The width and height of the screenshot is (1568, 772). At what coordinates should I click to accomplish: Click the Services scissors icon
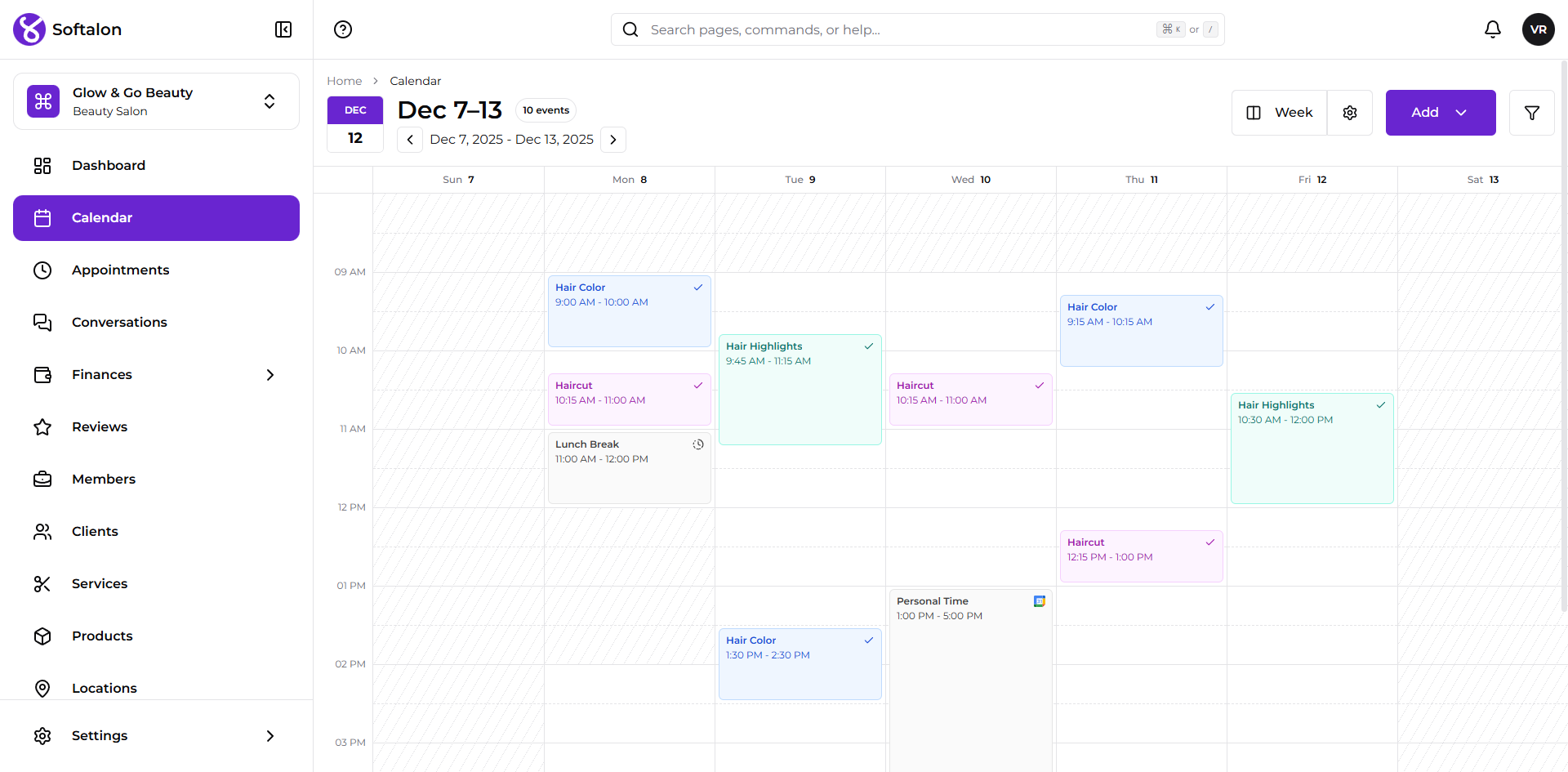click(x=42, y=584)
